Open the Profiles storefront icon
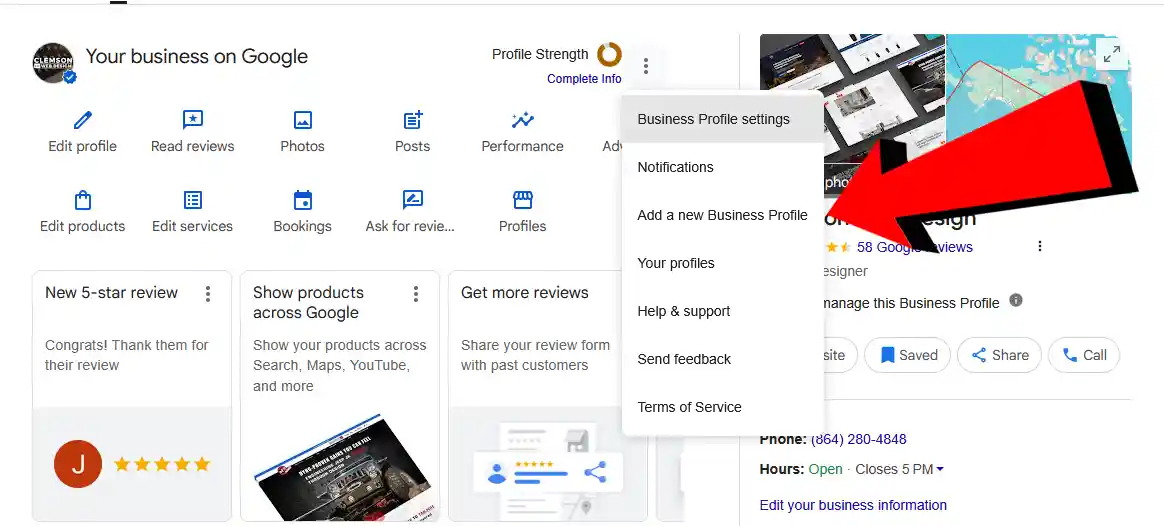 click(x=523, y=200)
